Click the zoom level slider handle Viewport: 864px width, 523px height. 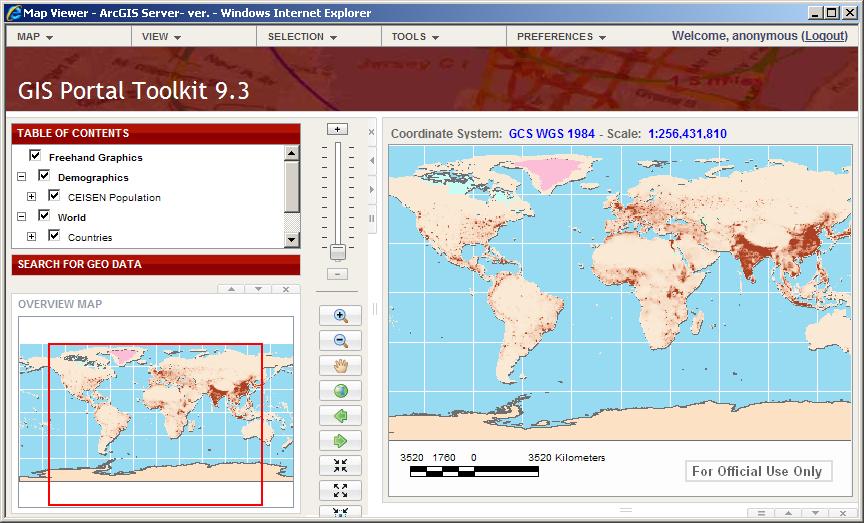click(338, 252)
